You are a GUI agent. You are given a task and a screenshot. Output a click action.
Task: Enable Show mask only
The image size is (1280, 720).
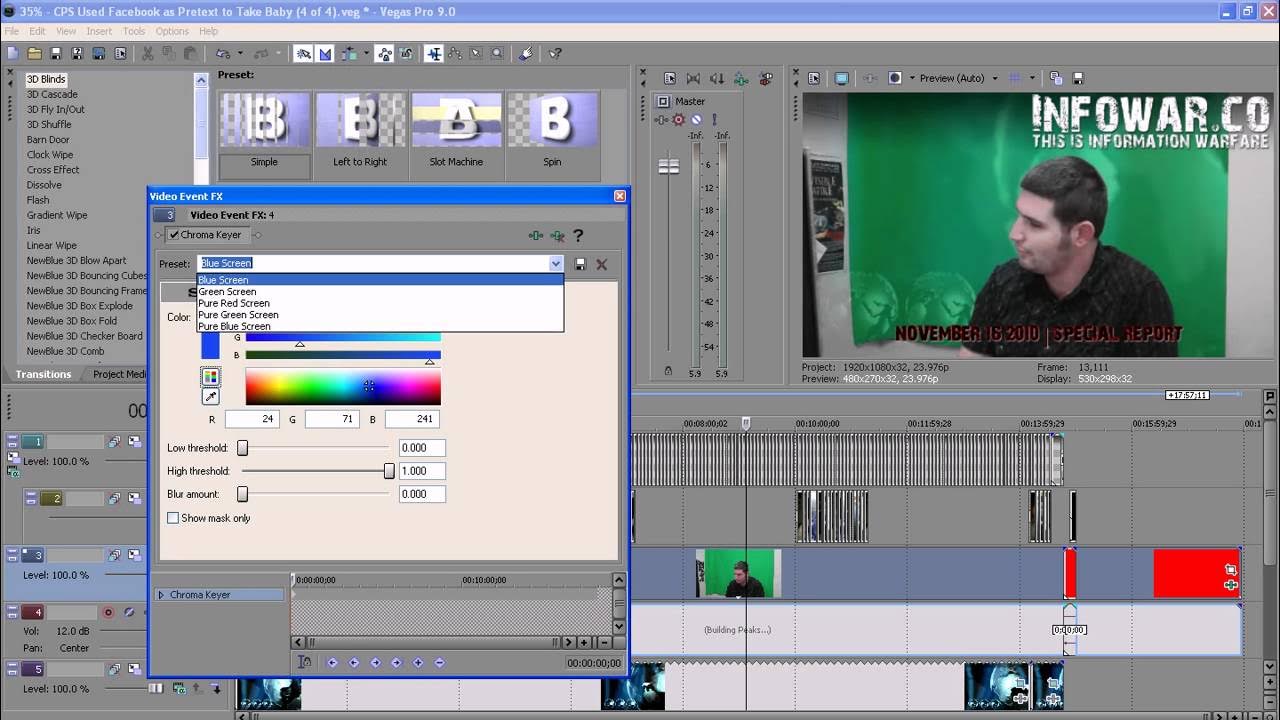[173, 518]
